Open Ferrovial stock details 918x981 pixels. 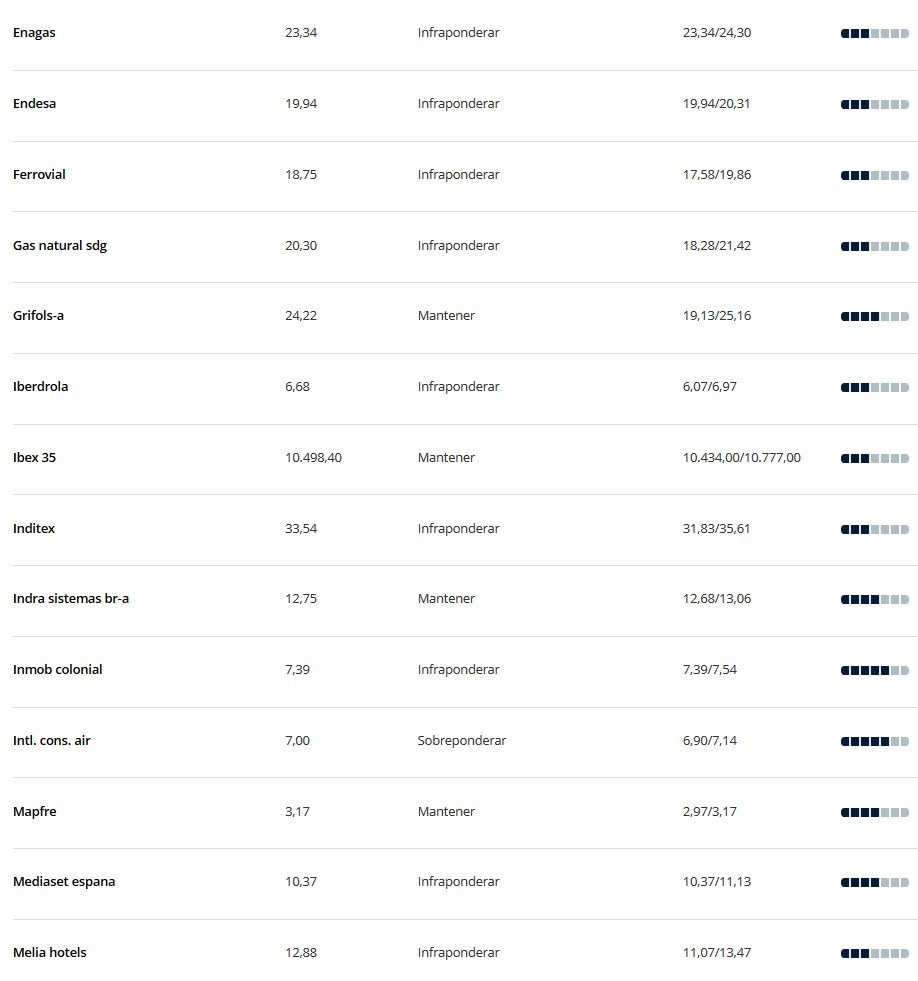39,175
